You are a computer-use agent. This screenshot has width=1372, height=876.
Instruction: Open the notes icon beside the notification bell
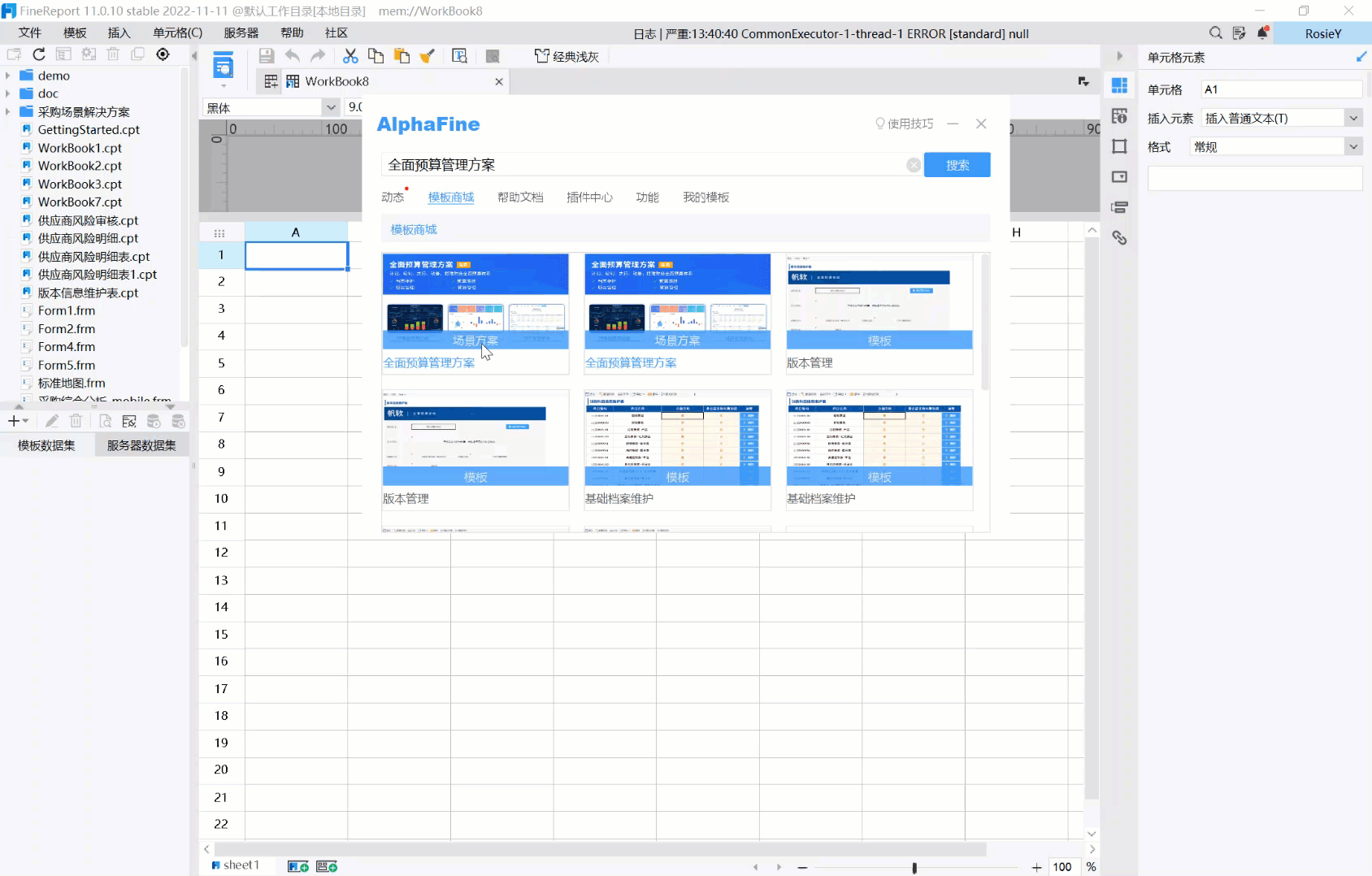[1239, 33]
